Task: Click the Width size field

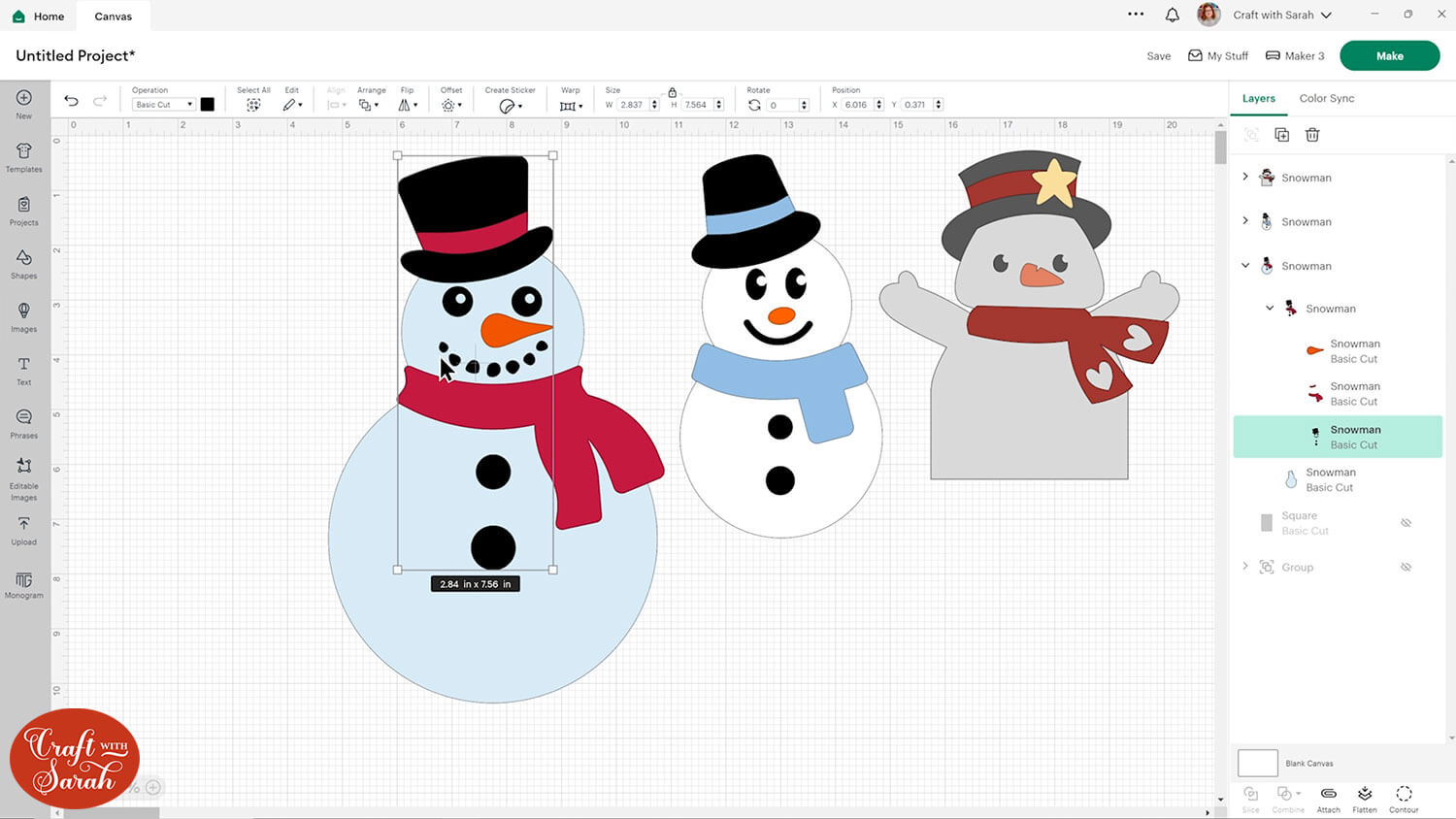Action: tap(638, 105)
